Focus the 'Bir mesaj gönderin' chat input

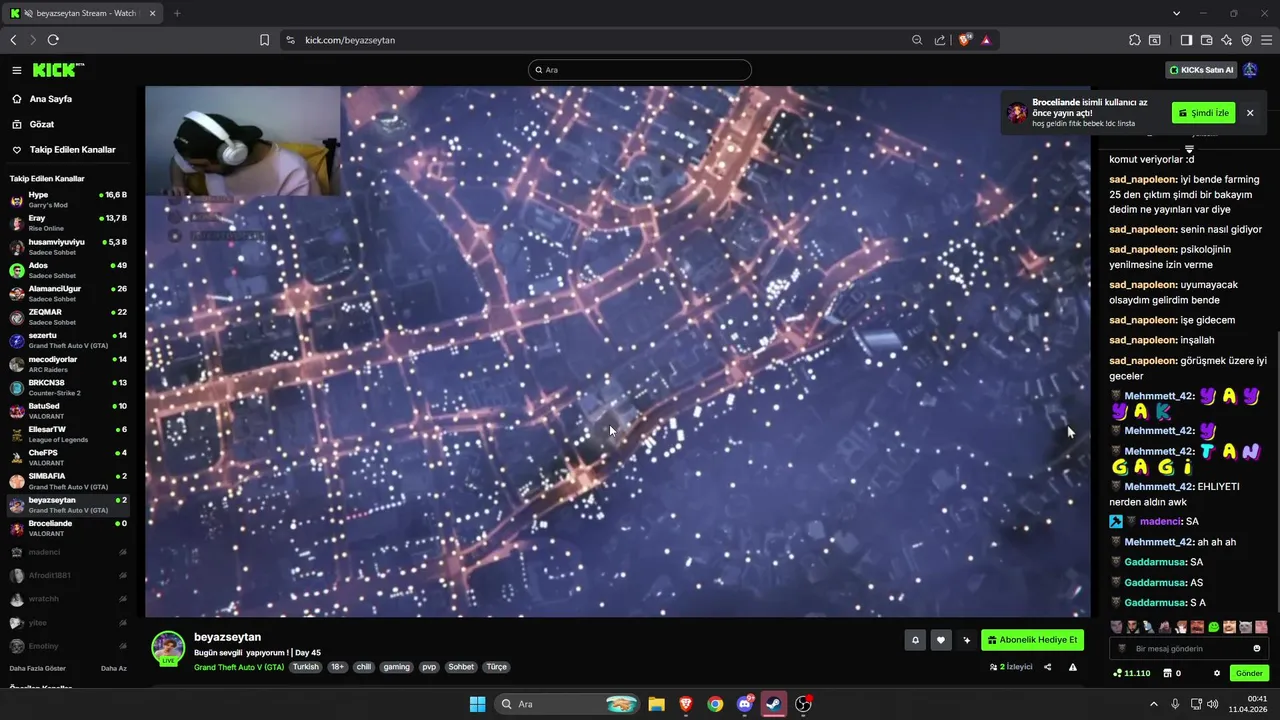coord(1187,648)
